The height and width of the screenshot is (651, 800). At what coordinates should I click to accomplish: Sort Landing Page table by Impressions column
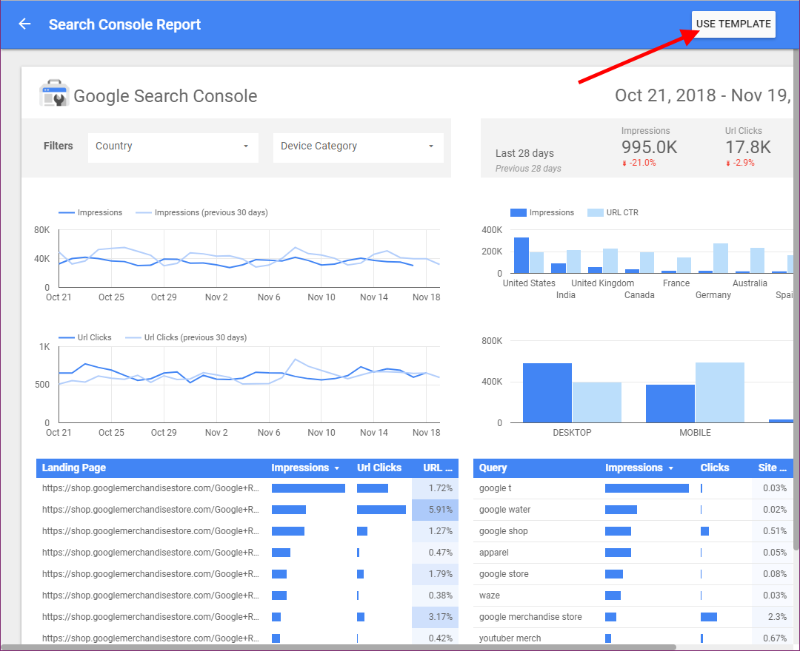[305, 468]
